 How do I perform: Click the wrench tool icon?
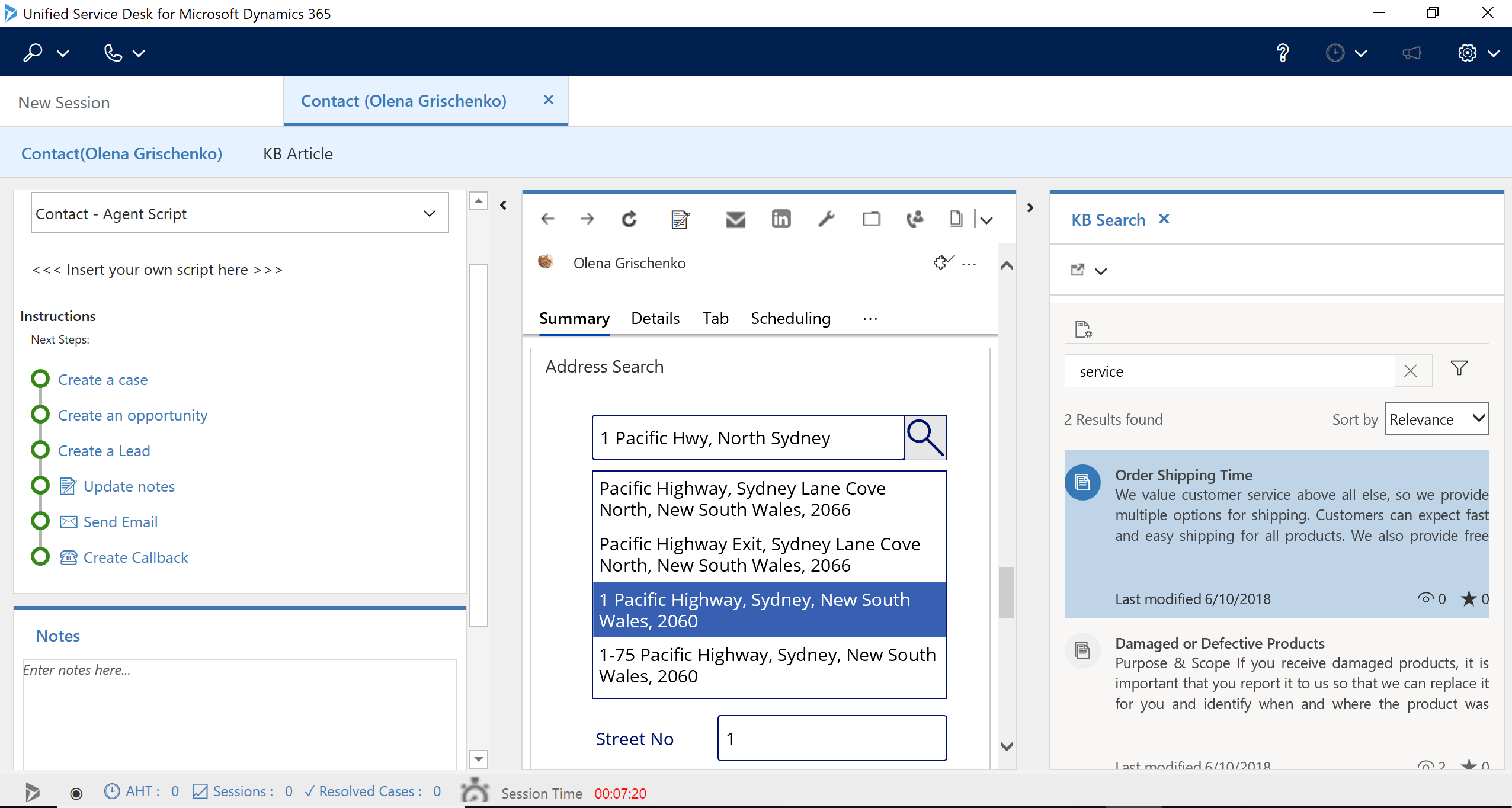pos(826,219)
